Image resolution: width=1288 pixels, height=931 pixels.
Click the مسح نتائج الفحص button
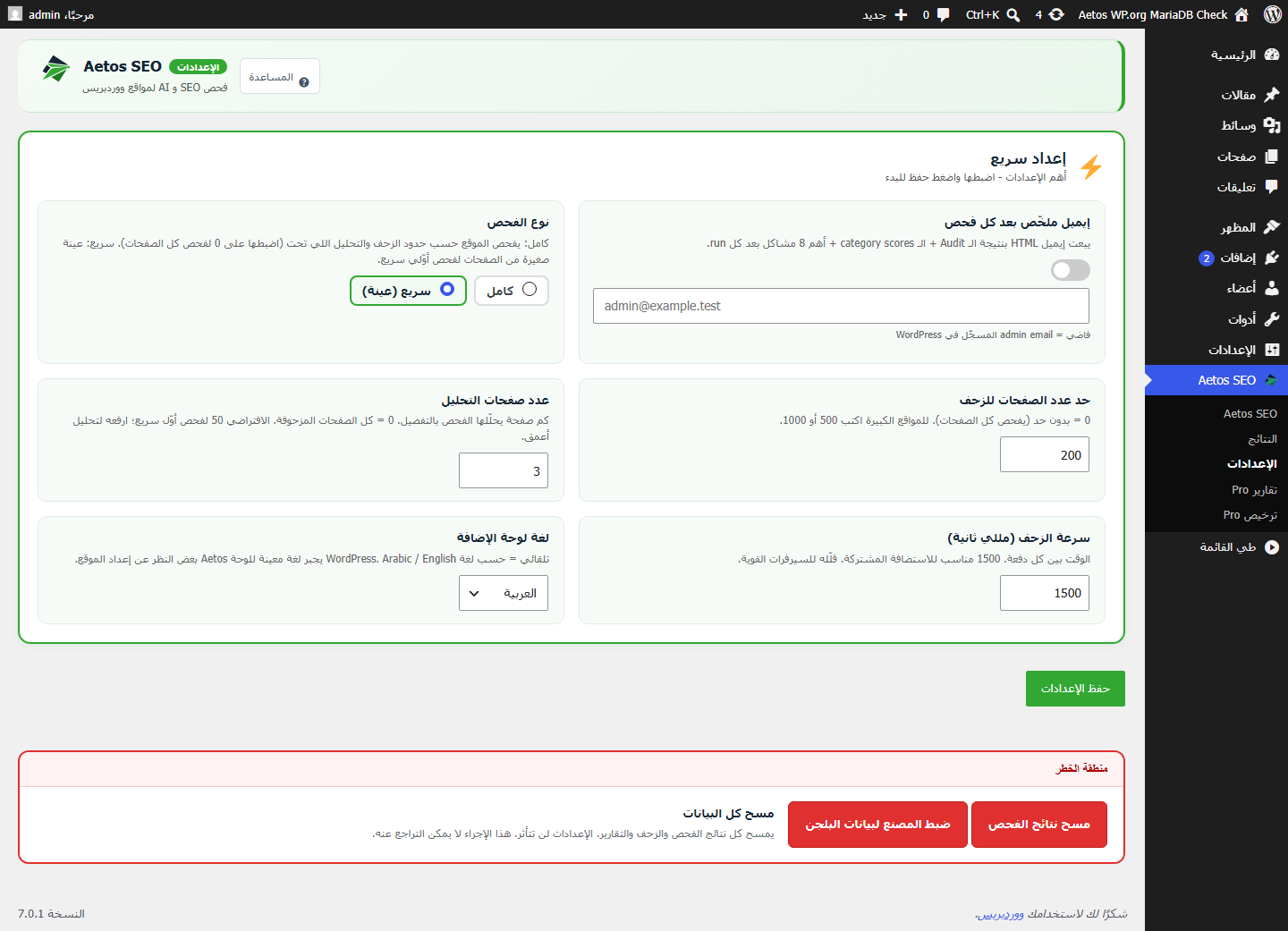point(1039,825)
